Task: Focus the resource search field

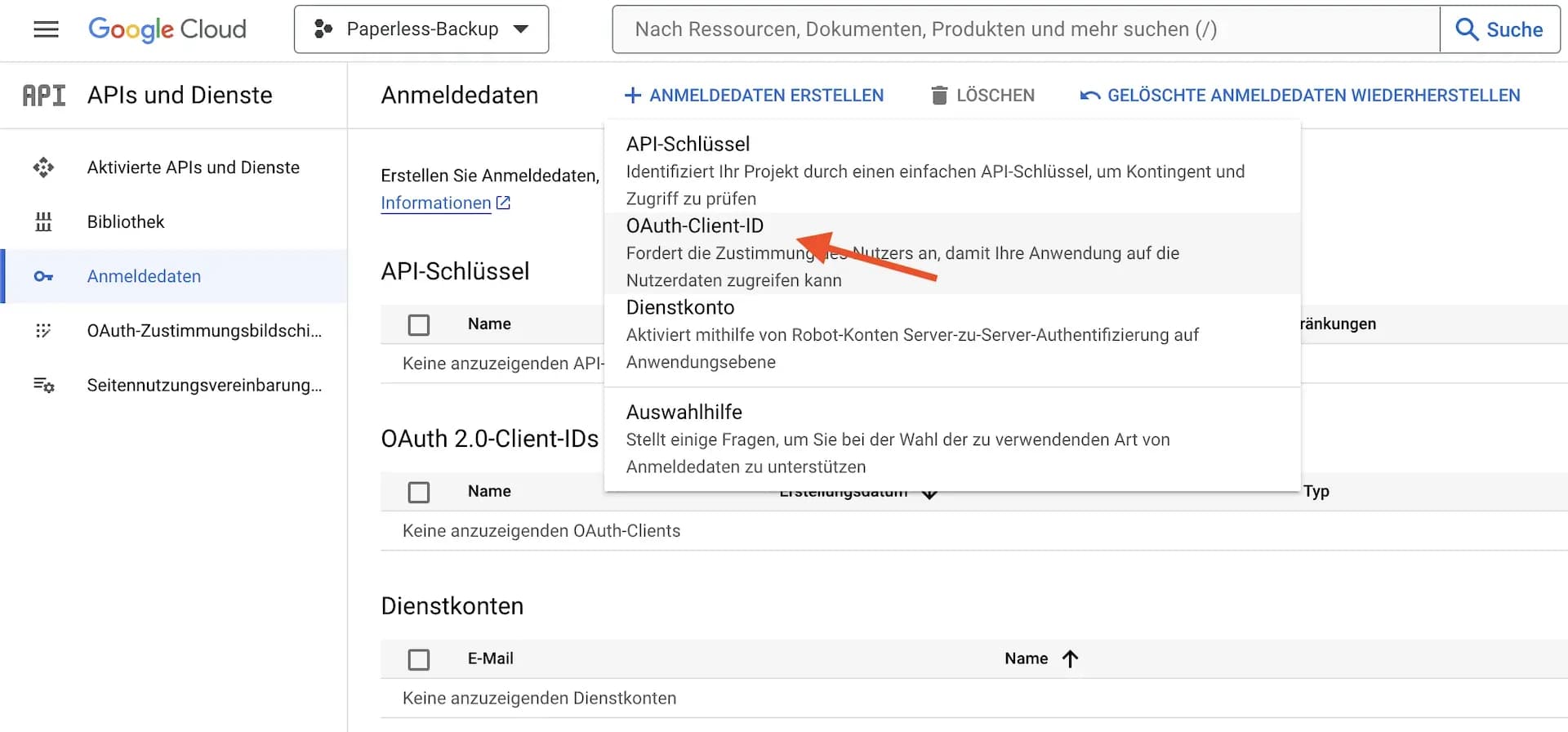Action: tap(1026, 29)
